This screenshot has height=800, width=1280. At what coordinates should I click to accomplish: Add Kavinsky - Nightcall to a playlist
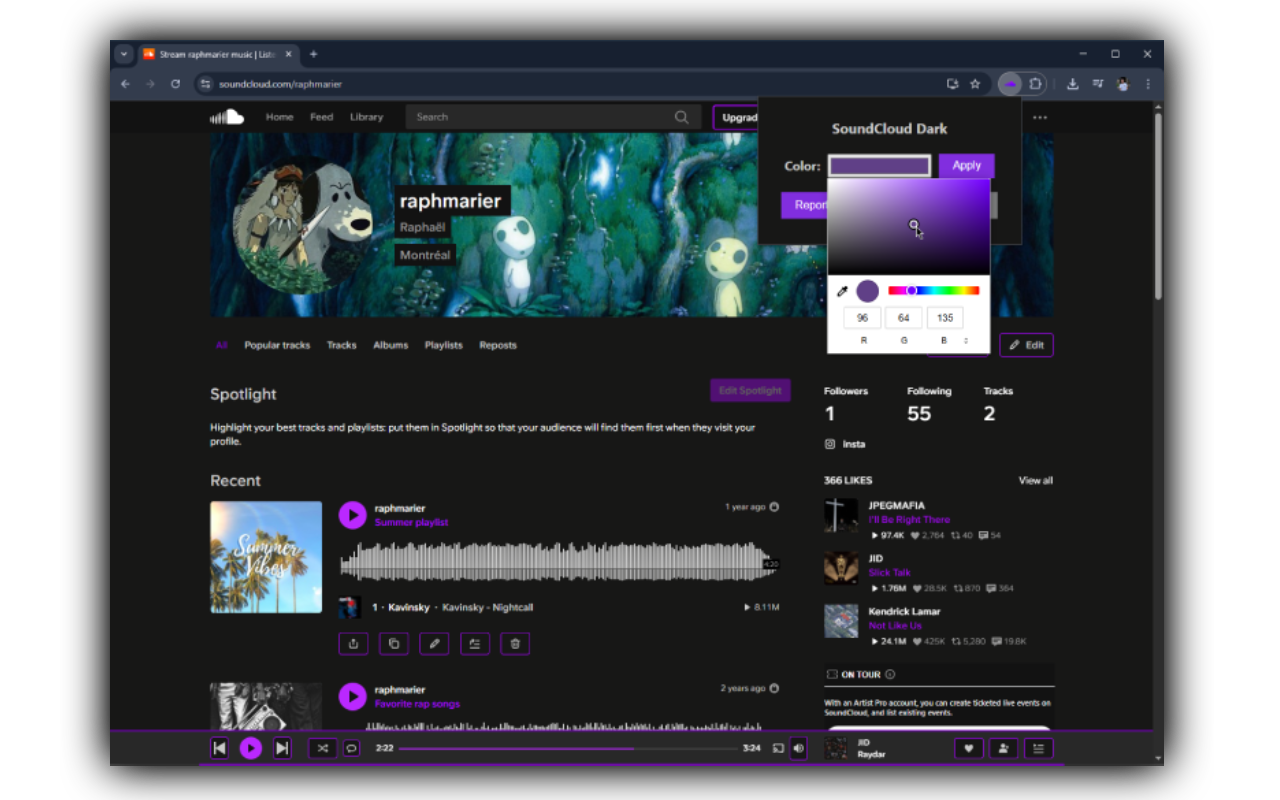[x=474, y=643]
